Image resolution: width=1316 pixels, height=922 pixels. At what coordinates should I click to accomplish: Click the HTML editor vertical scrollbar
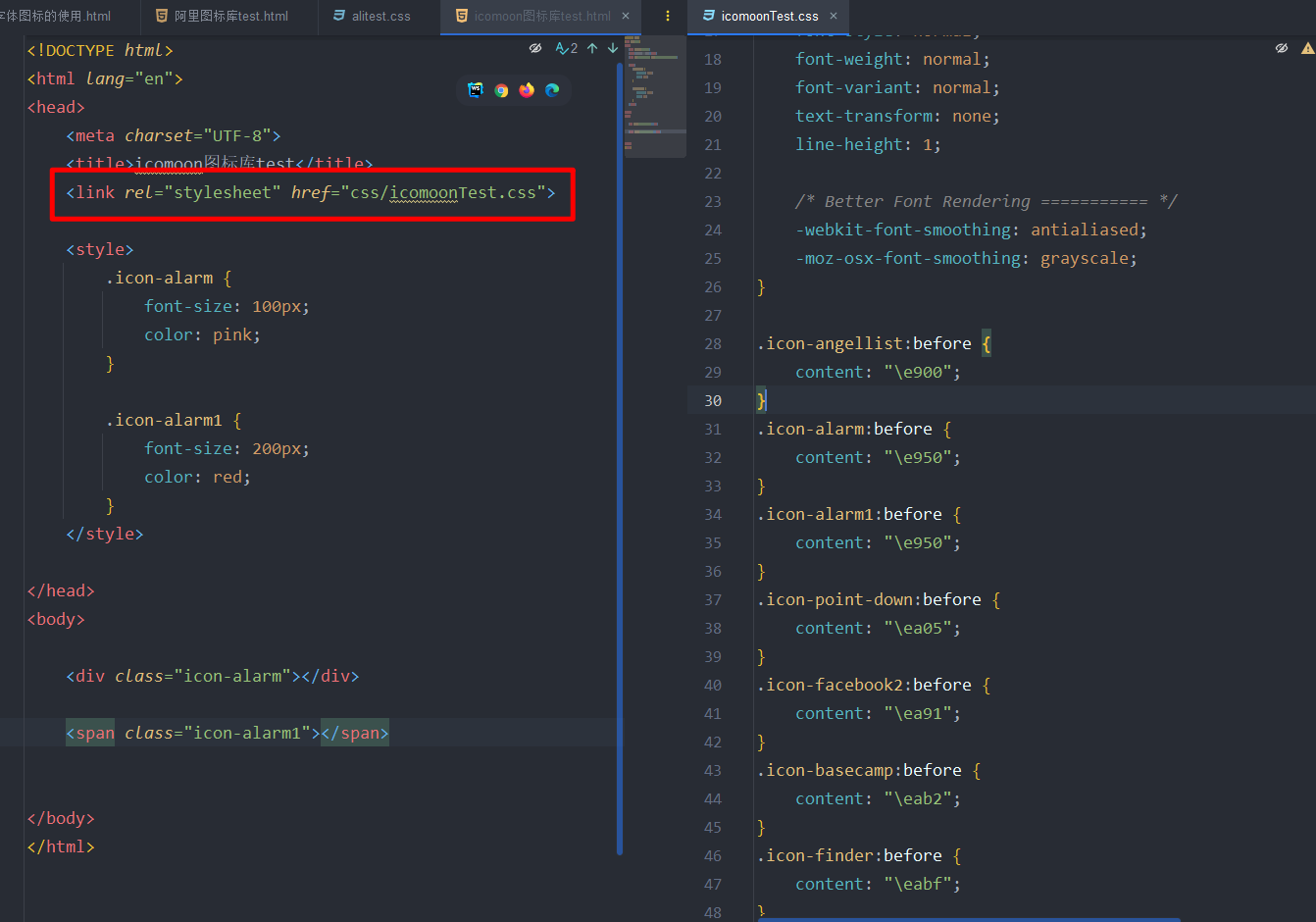pos(620,458)
